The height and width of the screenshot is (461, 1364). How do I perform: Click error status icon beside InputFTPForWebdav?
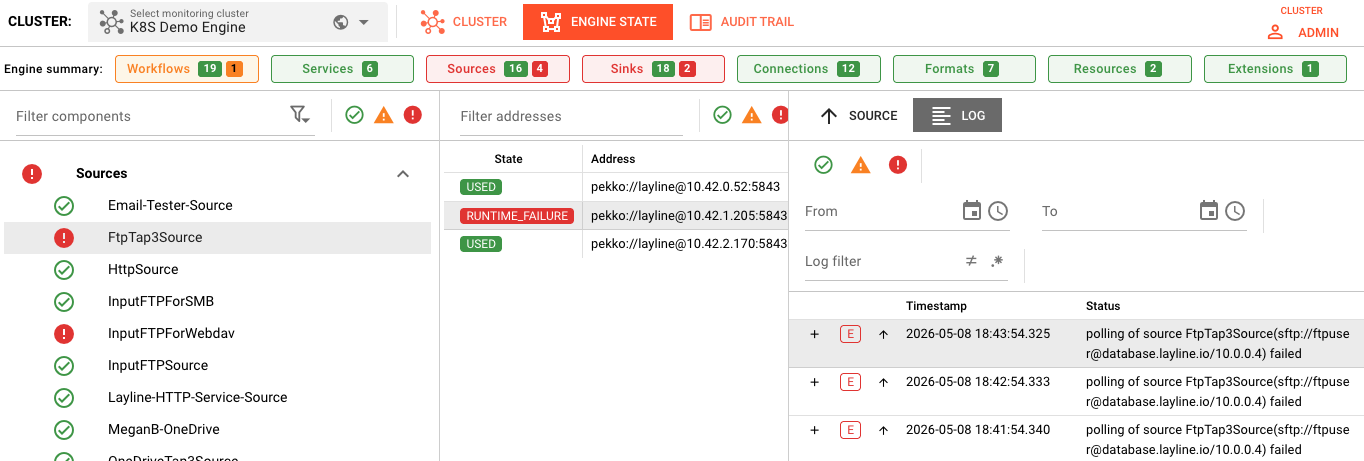tap(64, 333)
